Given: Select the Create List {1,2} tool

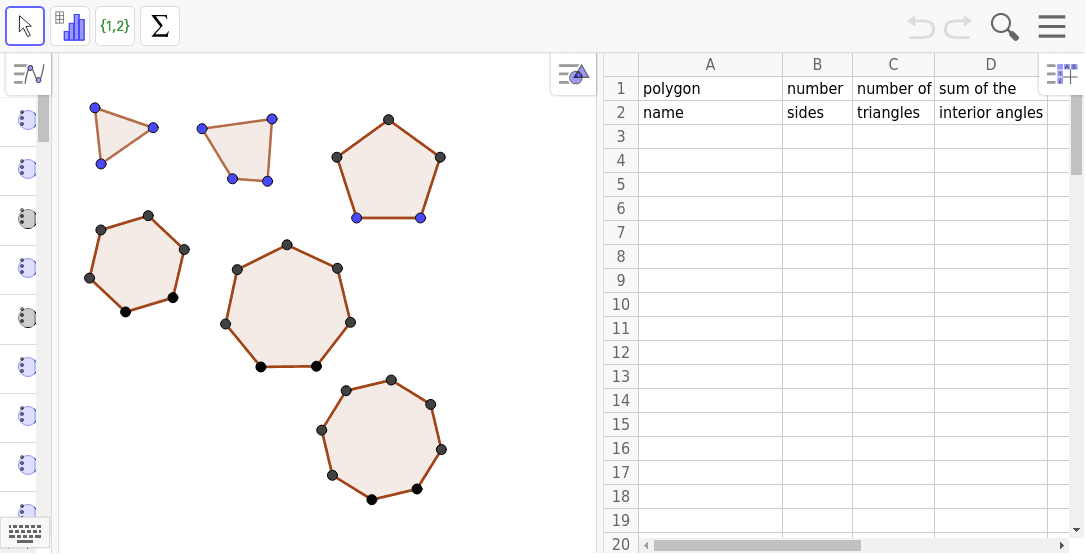Looking at the screenshot, I should pos(115,26).
